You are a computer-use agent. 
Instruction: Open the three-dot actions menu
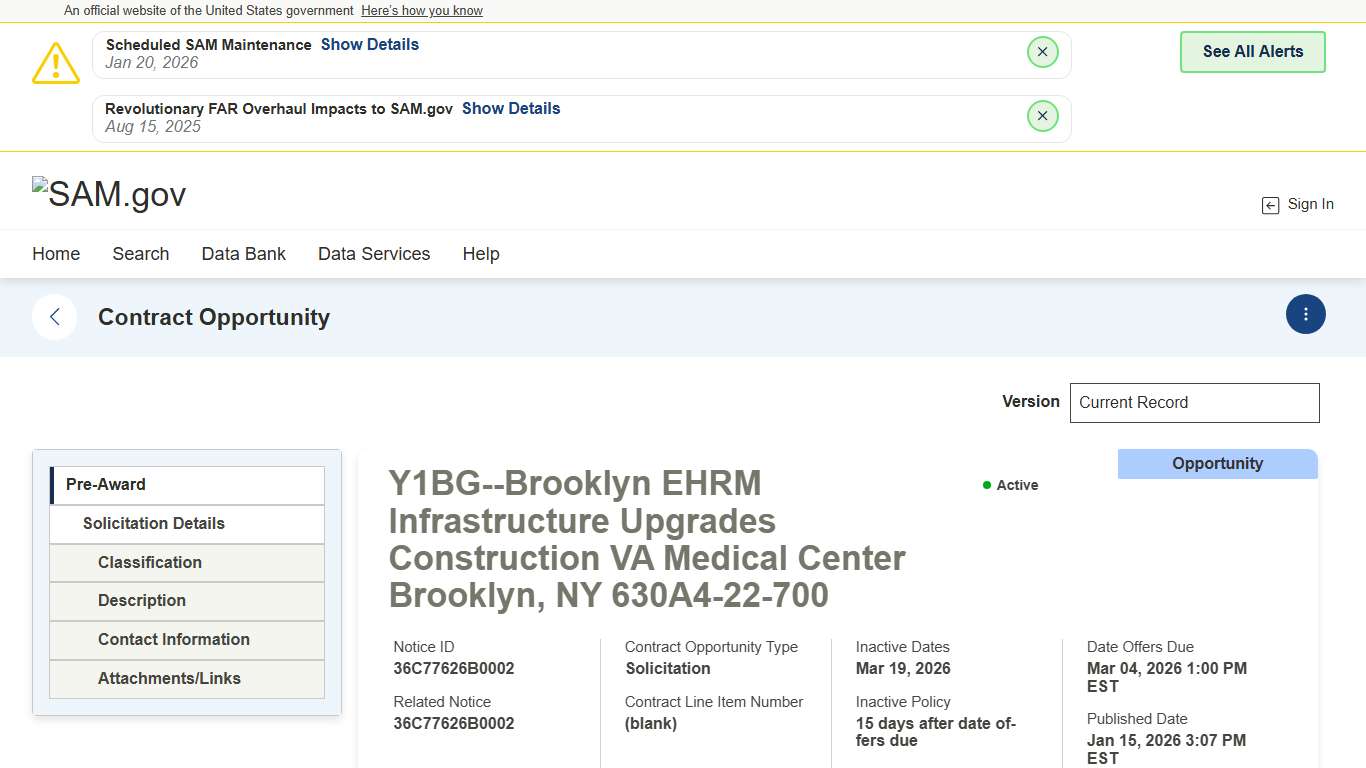1305,314
